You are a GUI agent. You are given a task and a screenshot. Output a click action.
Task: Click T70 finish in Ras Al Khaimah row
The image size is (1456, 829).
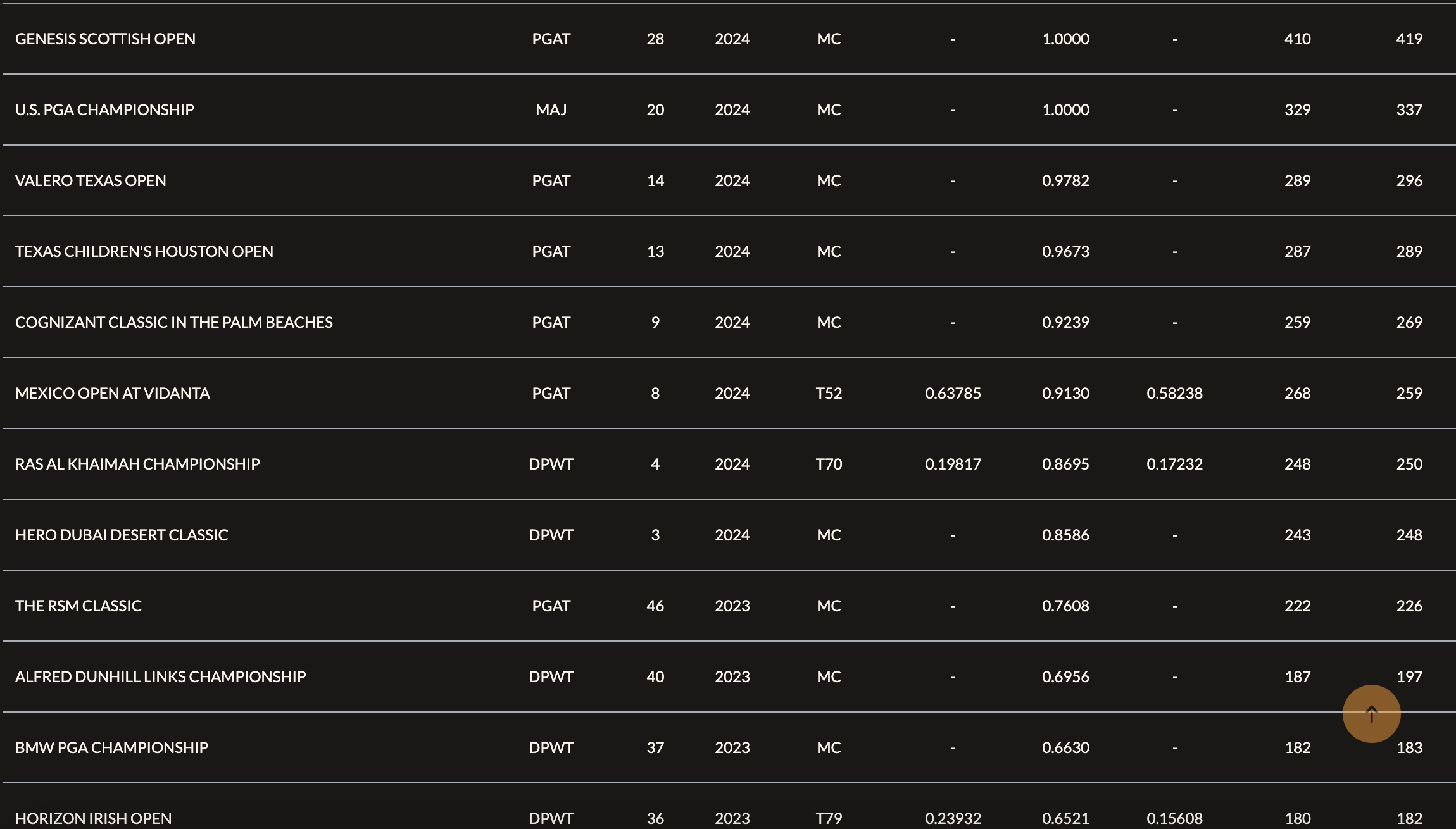tap(829, 464)
